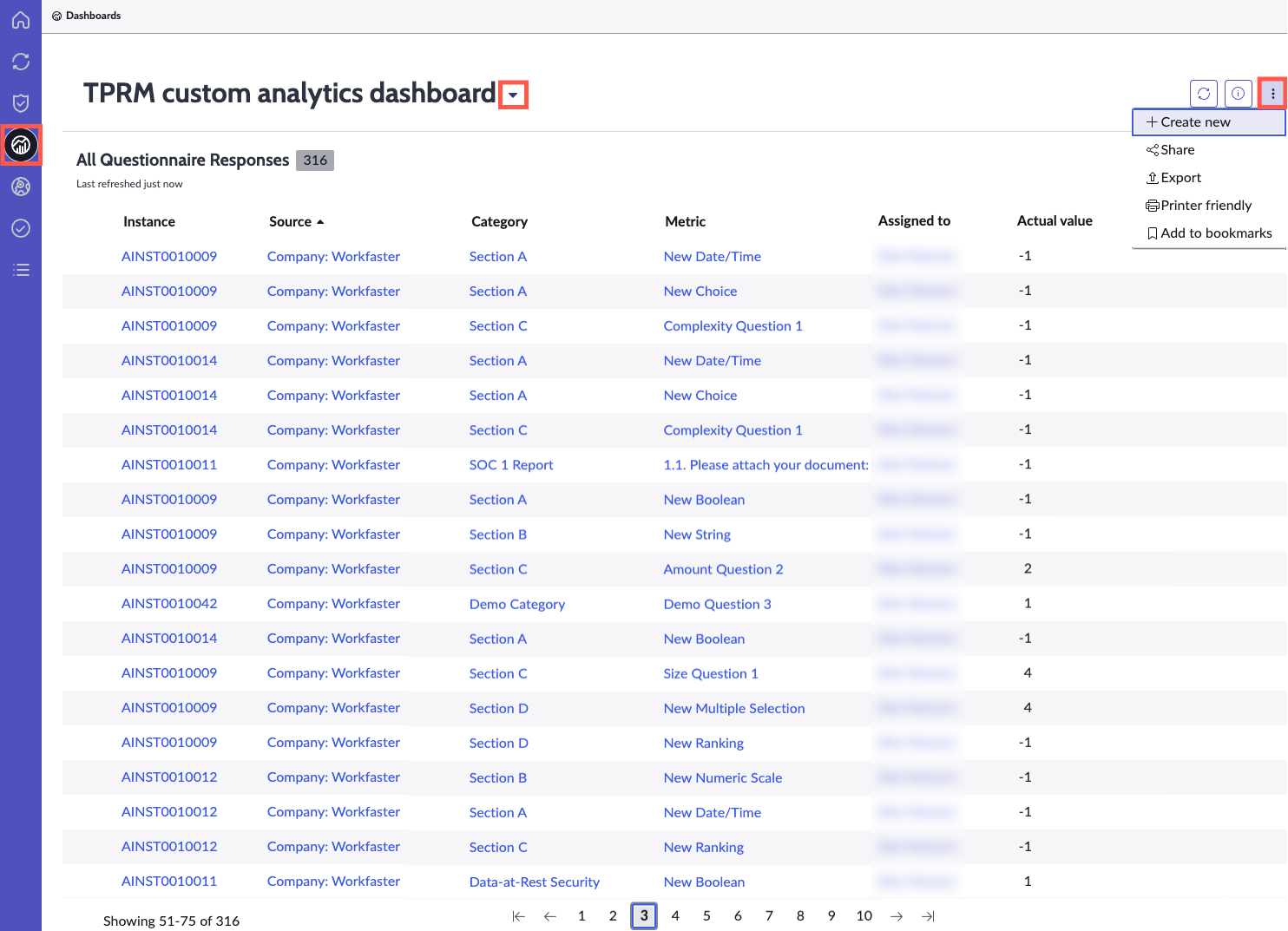The height and width of the screenshot is (931, 1288).
Task: Open the New Multiple Selection metric
Action: click(x=734, y=708)
